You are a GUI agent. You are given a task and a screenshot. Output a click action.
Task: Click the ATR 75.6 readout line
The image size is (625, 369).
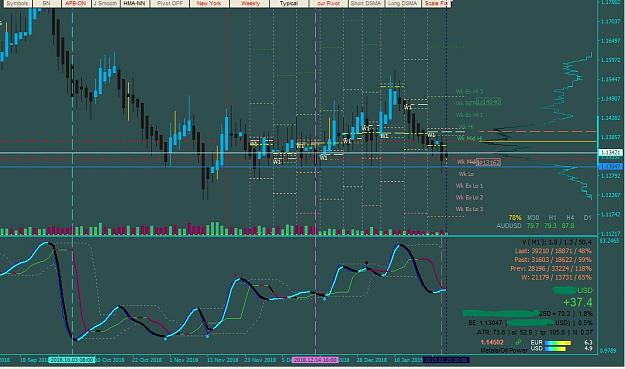(535, 332)
